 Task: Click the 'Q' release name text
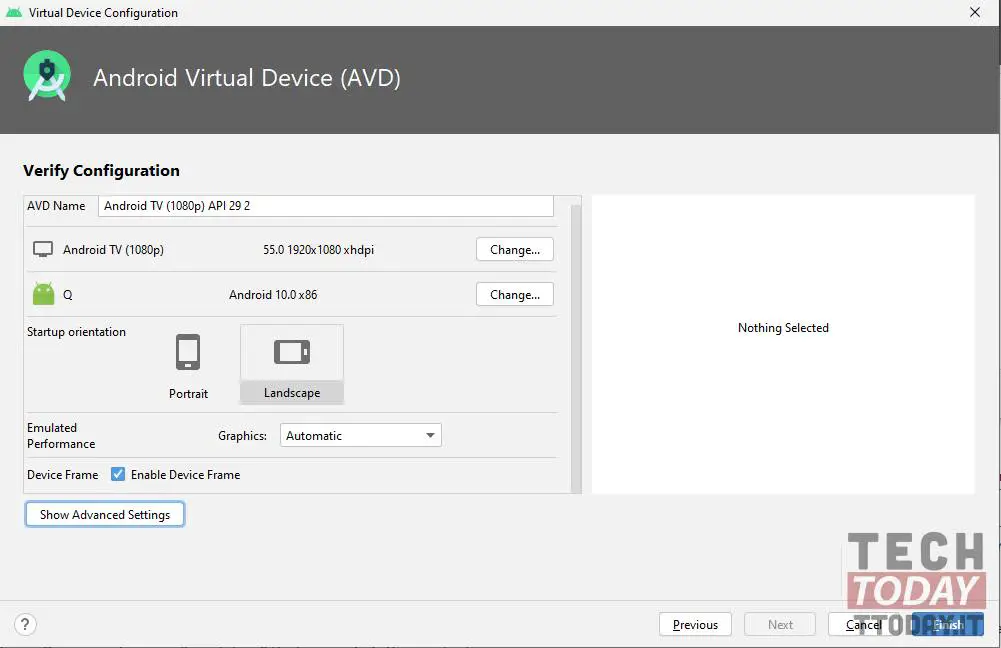click(x=68, y=295)
